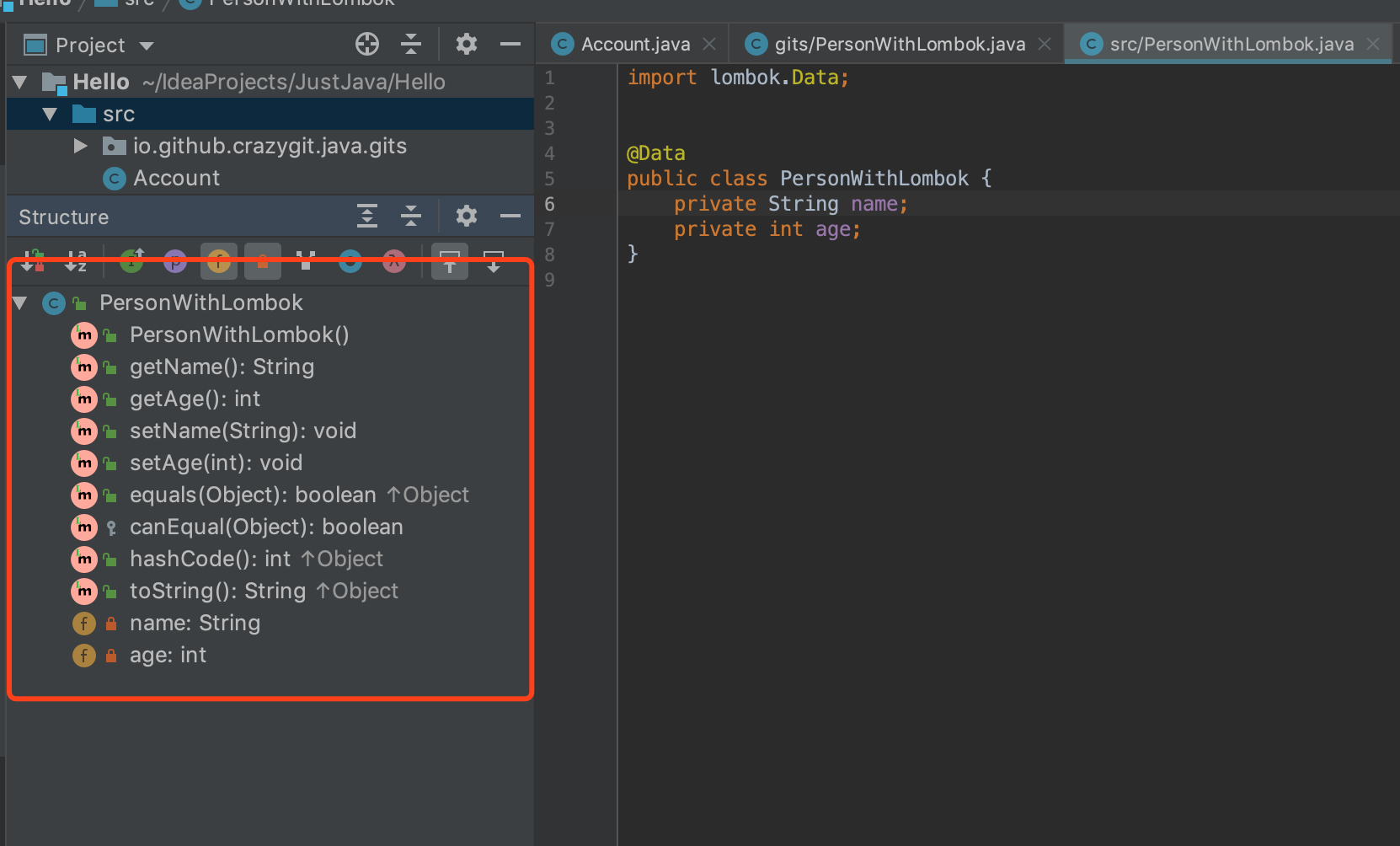Expand all in Structure panel
Viewport: 1400px width, 846px height.
367,217
